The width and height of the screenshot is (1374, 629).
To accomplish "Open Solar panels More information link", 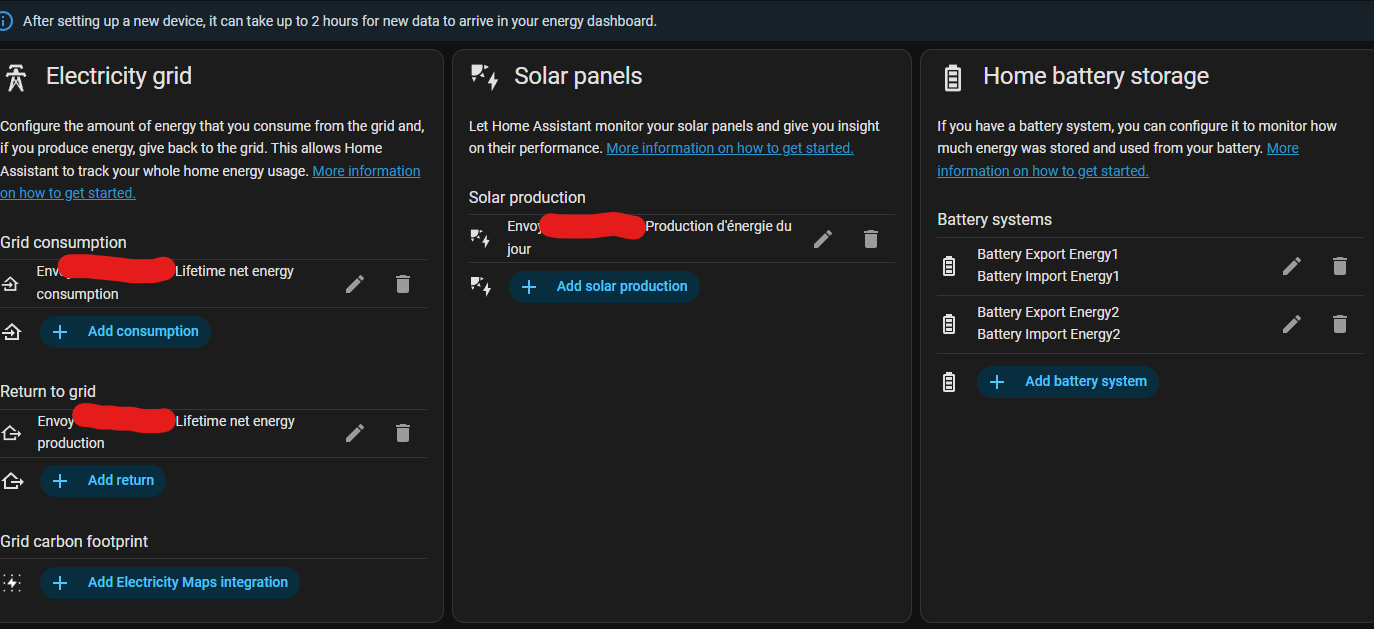I will (x=729, y=148).
